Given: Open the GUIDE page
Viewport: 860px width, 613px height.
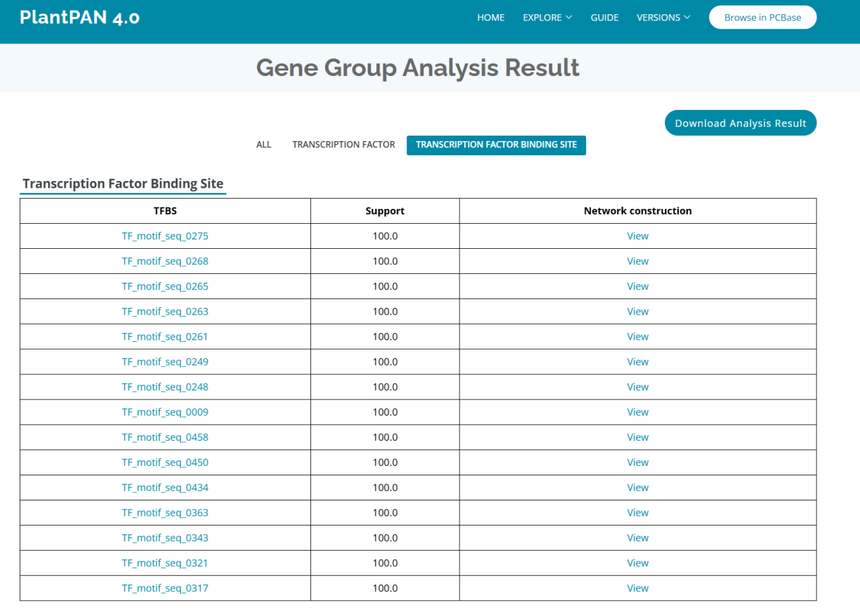Looking at the screenshot, I should pos(604,18).
